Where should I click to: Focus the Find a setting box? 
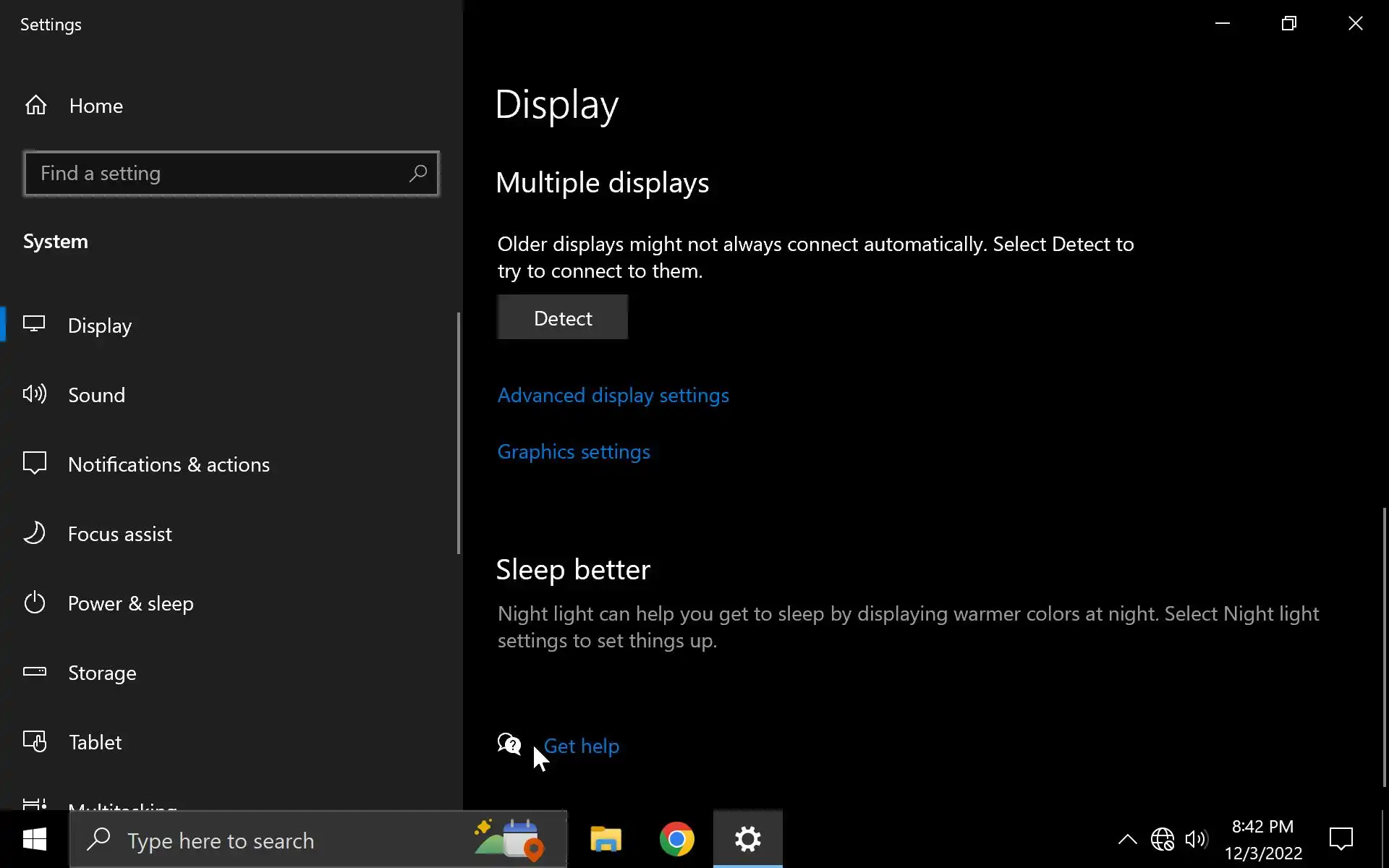point(217,174)
